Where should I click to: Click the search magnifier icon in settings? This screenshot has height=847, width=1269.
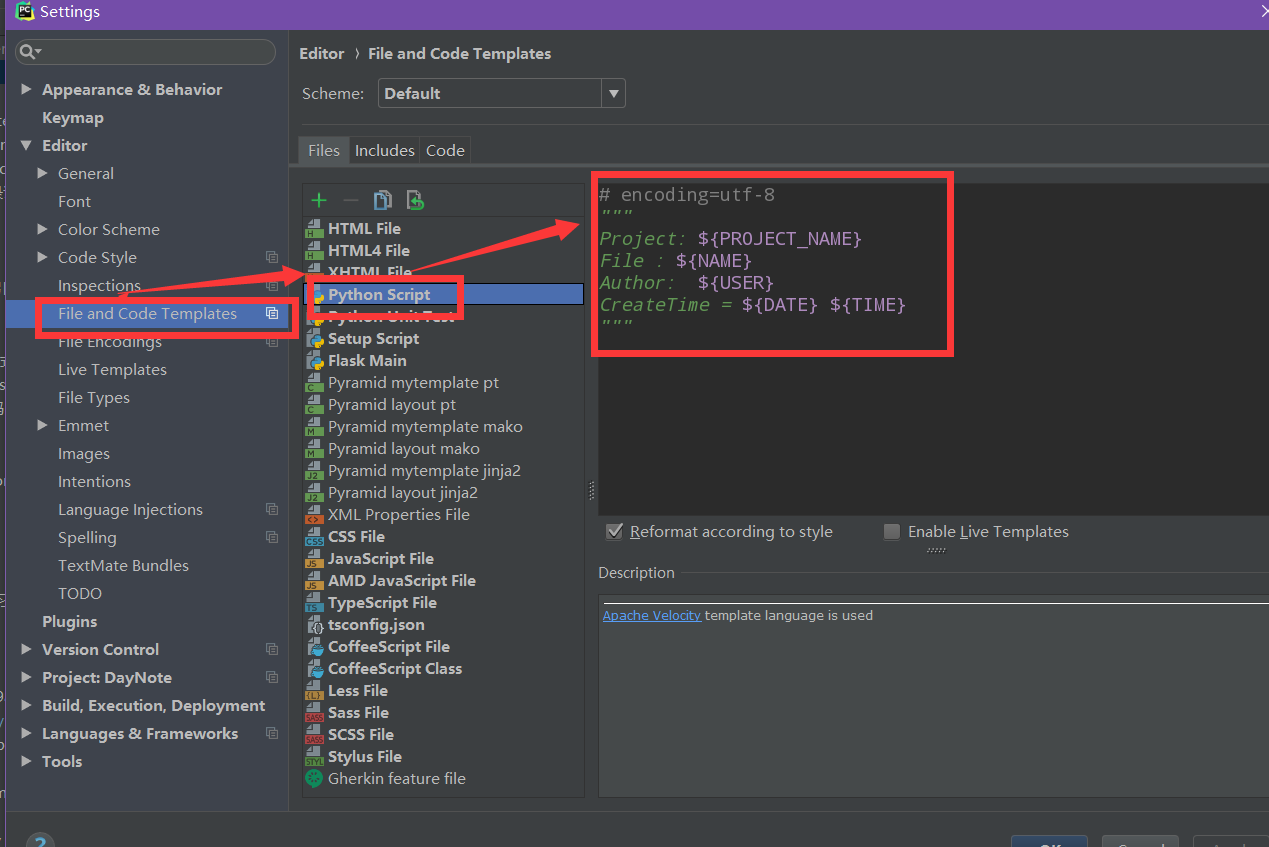[28, 52]
